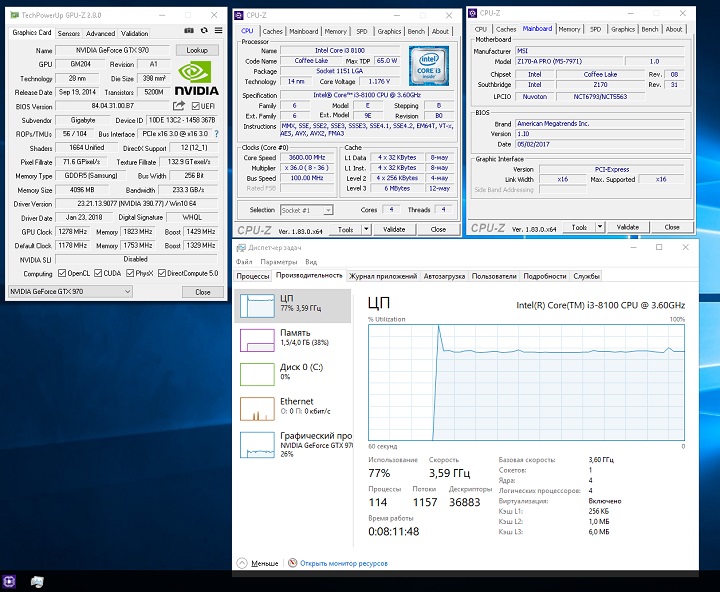Select the CPU (ЦП) performance graph thumbnail
The width and height of the screenshot is (720, 592).
pos(257,306)
